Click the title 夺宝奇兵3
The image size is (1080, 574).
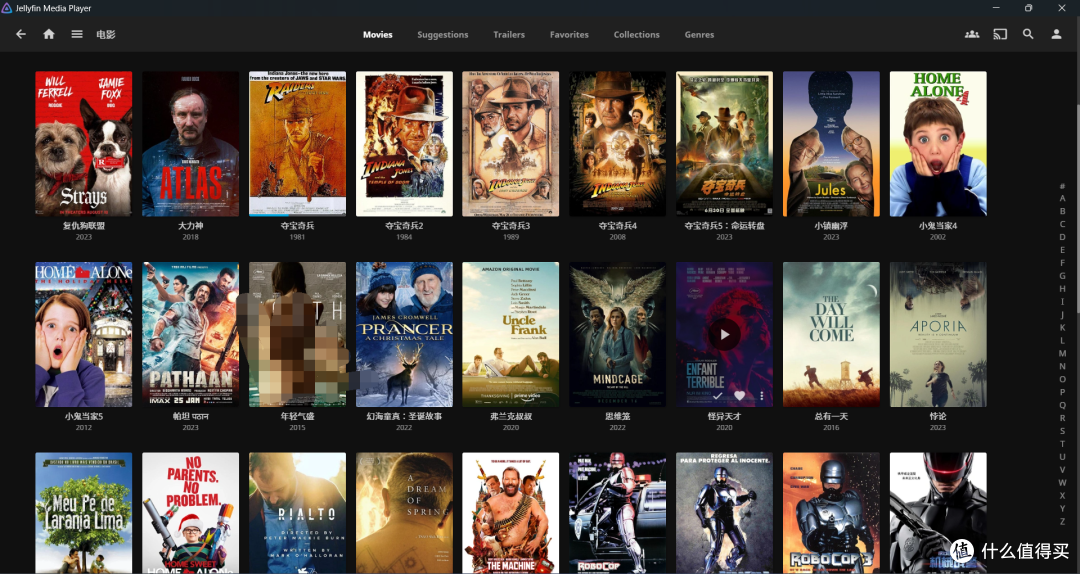[510, 225]
